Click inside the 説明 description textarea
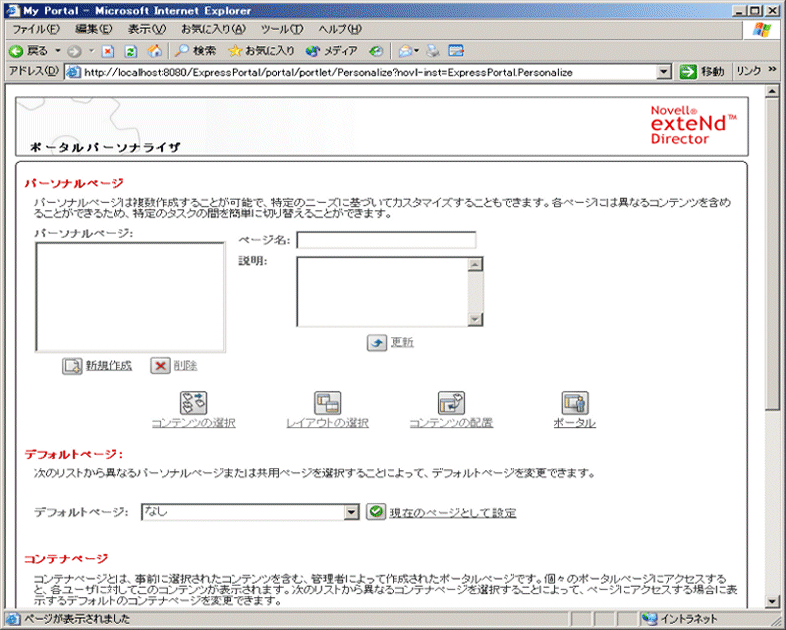This screenshot has height=630, width=786. [382, 292]
